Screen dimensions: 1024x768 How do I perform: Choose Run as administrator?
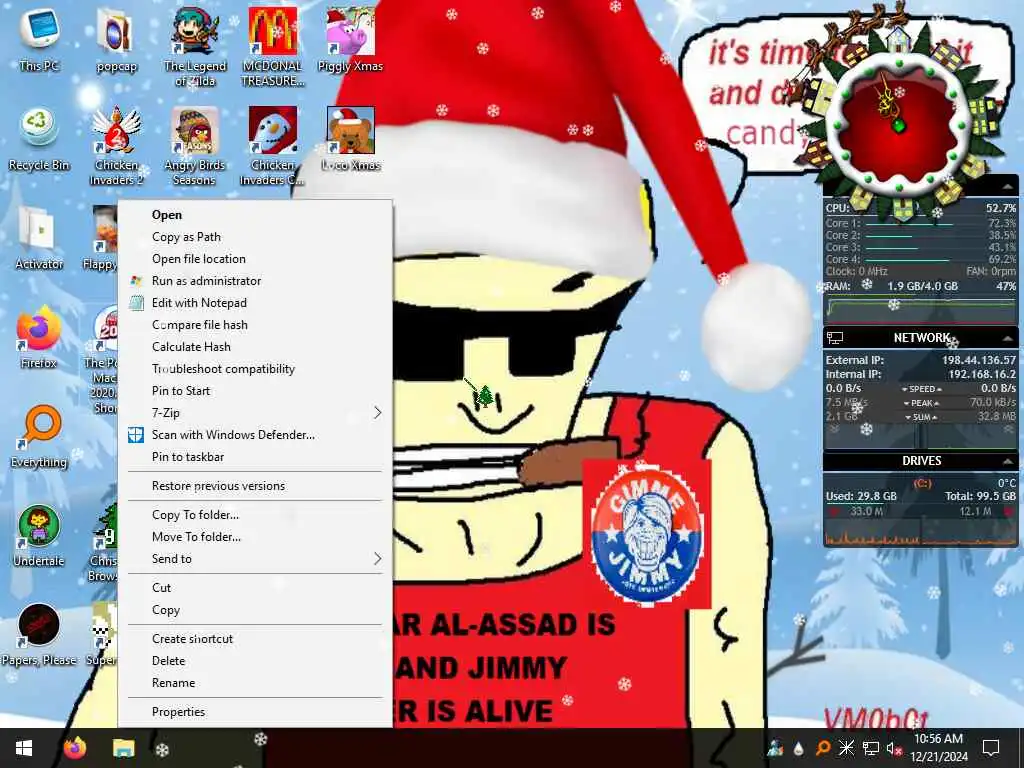coord(255,281)
